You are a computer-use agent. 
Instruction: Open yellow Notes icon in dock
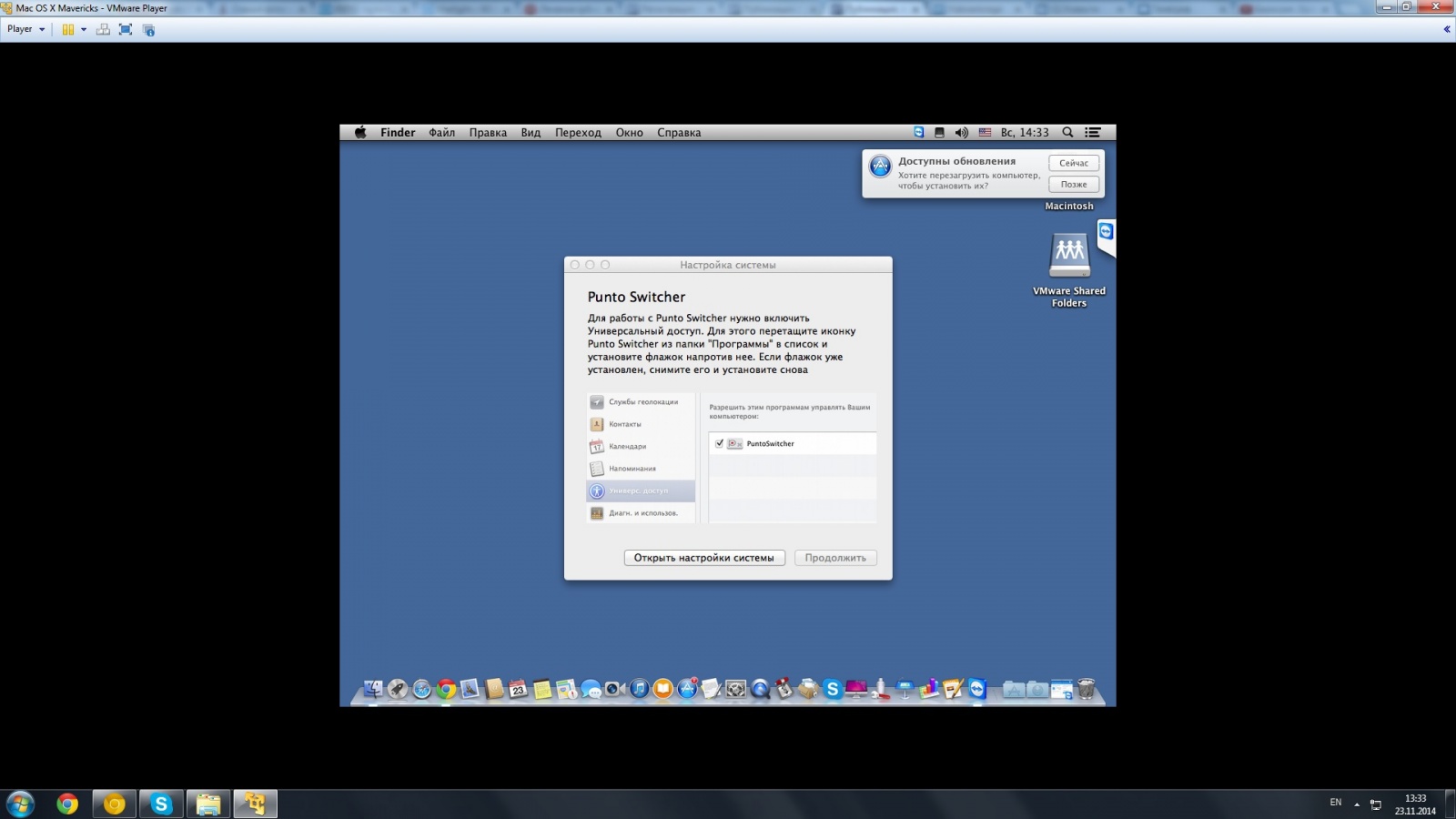point(542,689)
